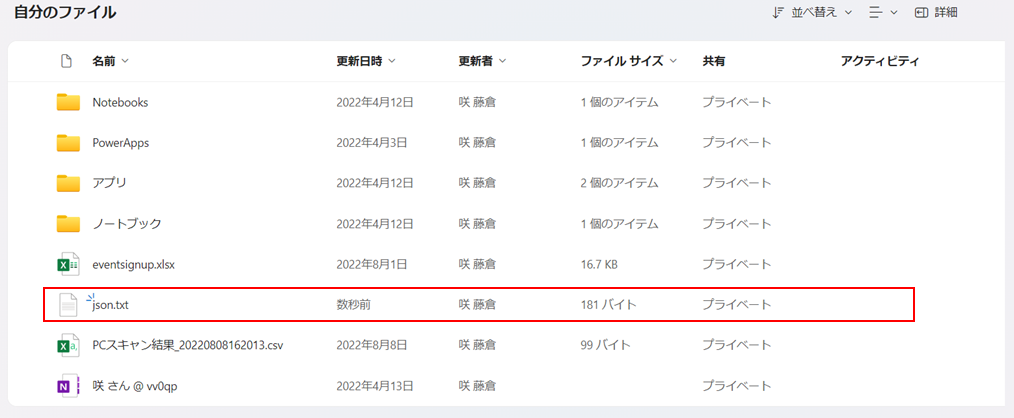Open the view layout options dropdown
This screenshot has width=1014, height=418.
tap(883, 12)
